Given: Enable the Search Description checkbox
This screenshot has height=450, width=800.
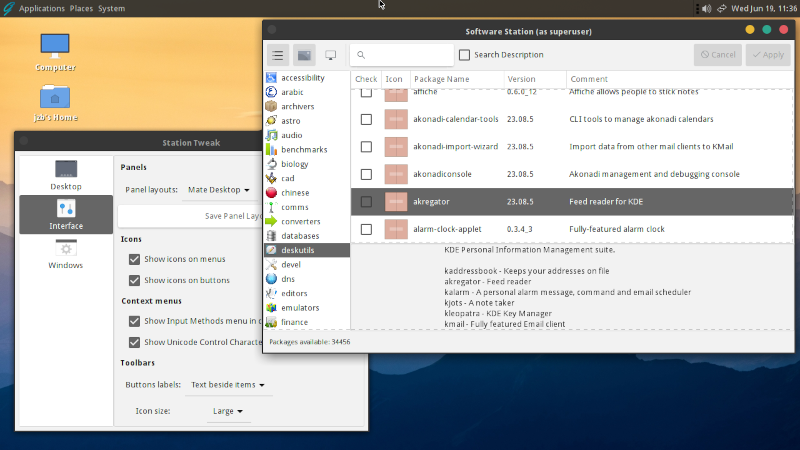Looking at the screenshot, I should (464, 55).
